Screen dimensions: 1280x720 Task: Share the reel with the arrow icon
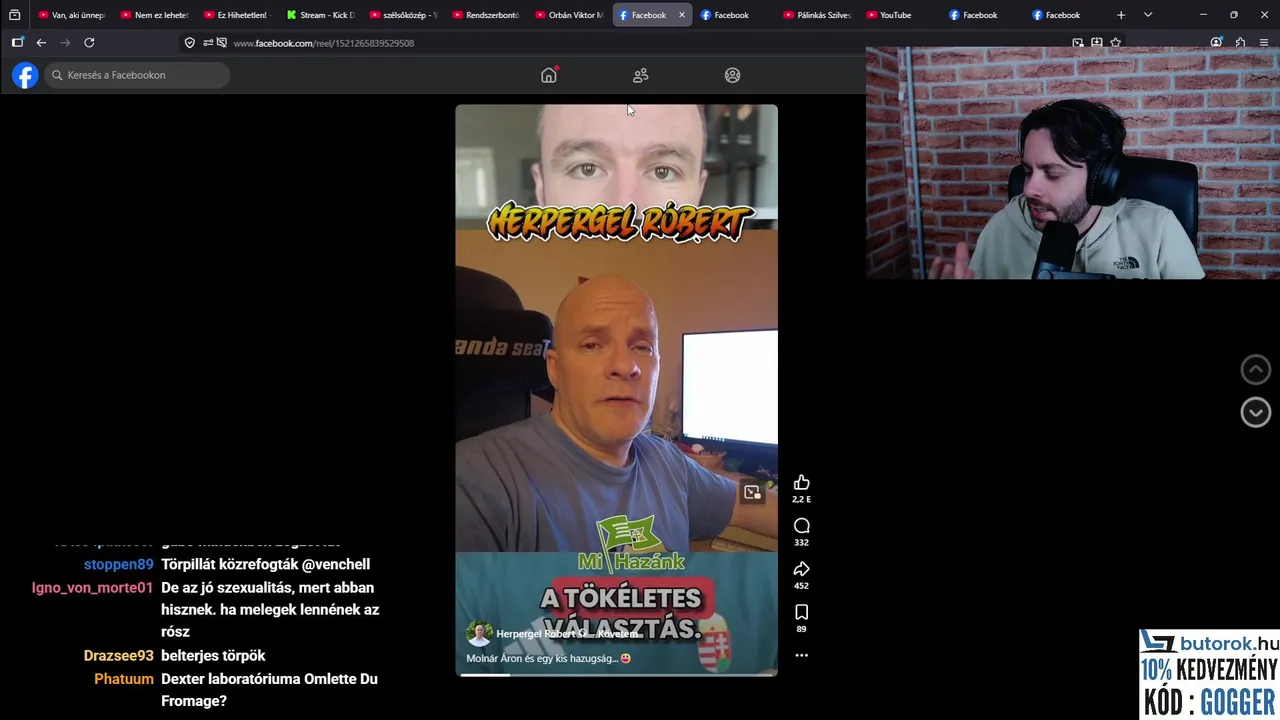click(801, 569)
